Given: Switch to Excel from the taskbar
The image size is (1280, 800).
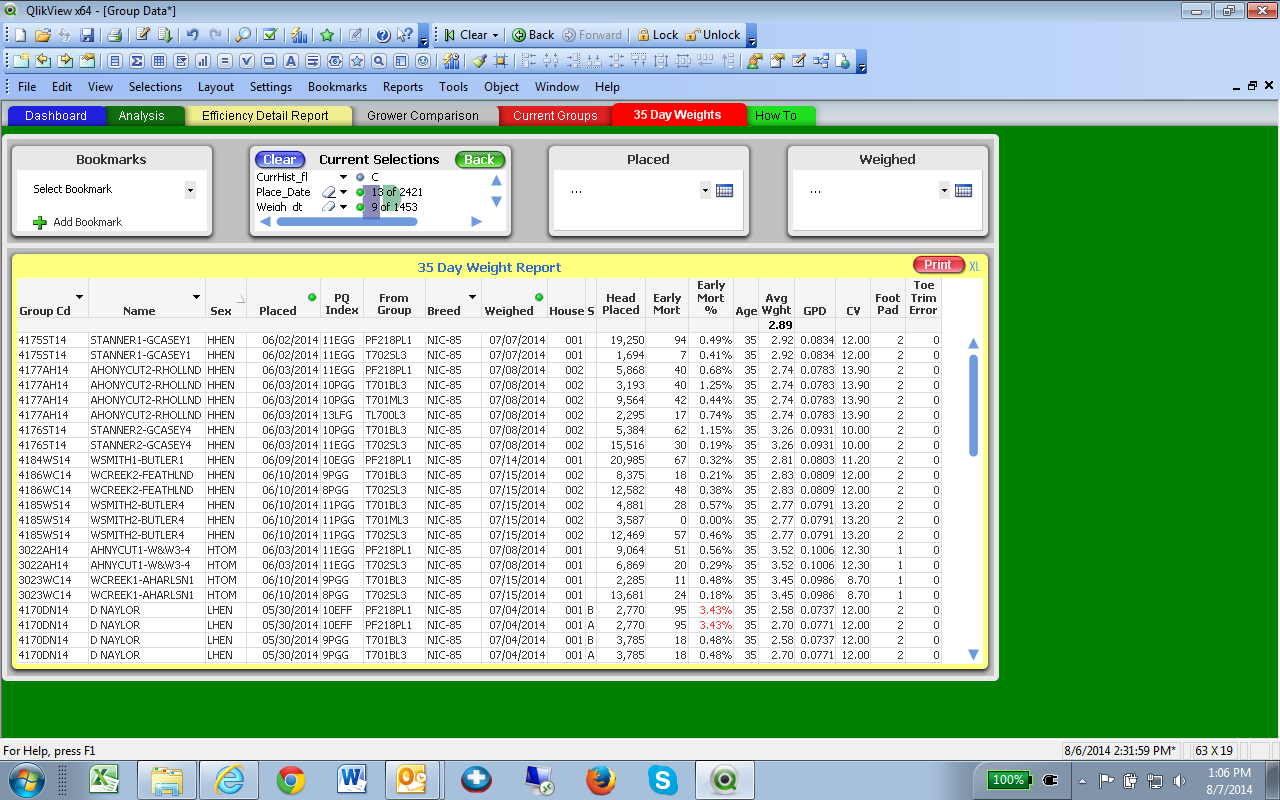Looking at the screenshot, I should point(105,780).
